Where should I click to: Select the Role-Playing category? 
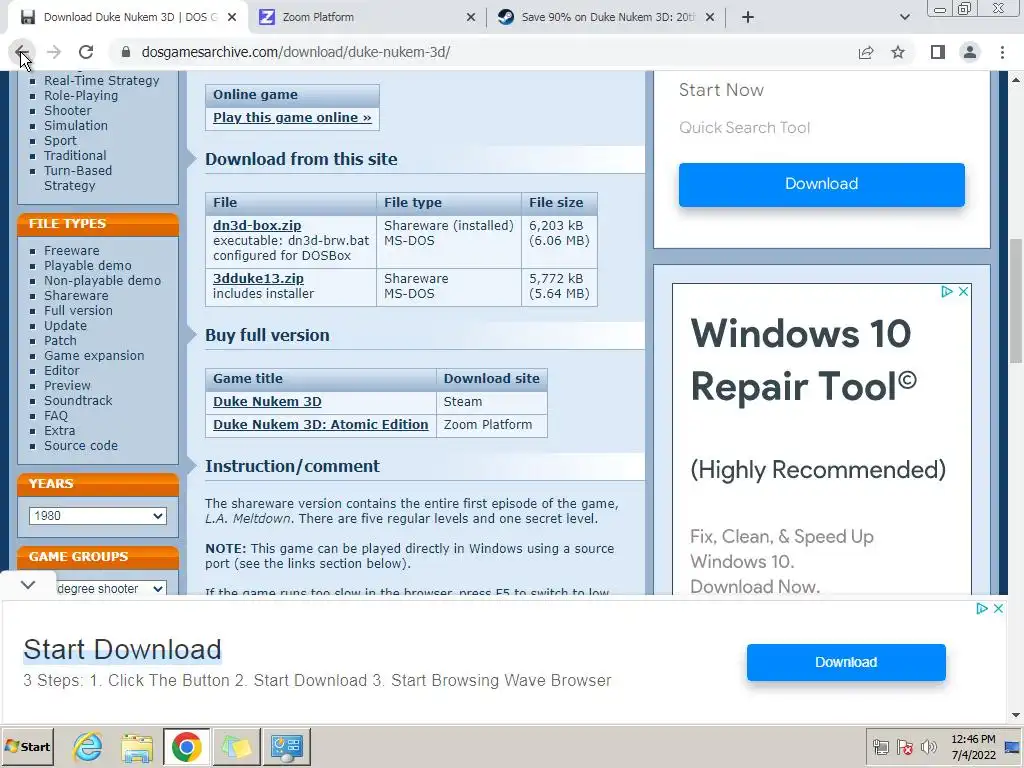click(x=81, y=95)
